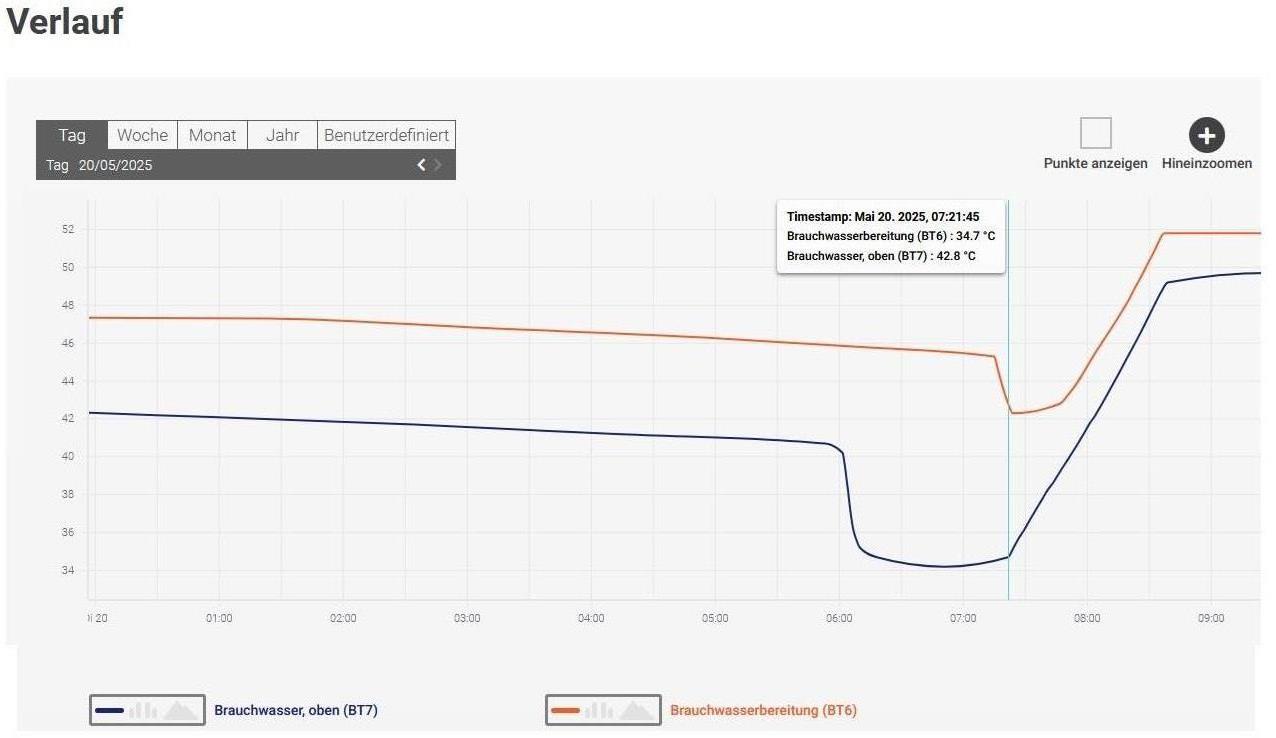This screenshot has width=1276, height=738.
Task: Select area chart style for Brauchwasserbereitung (BT6)
Action: [637, 710]
